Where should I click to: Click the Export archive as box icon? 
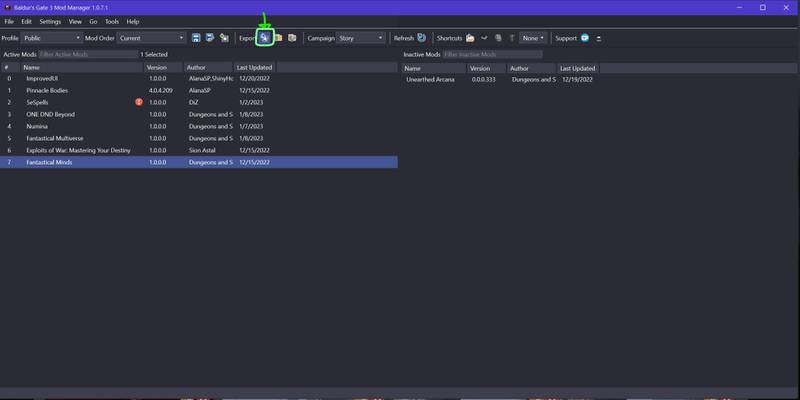pyautogui.click(x=292, y=38)
